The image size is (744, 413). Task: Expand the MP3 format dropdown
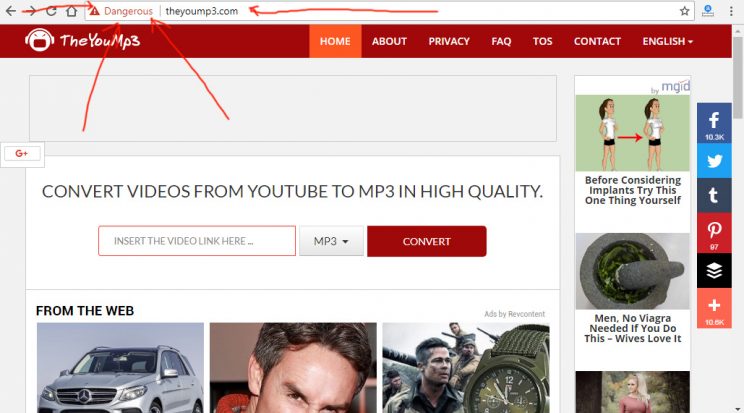tap(331, 241)
